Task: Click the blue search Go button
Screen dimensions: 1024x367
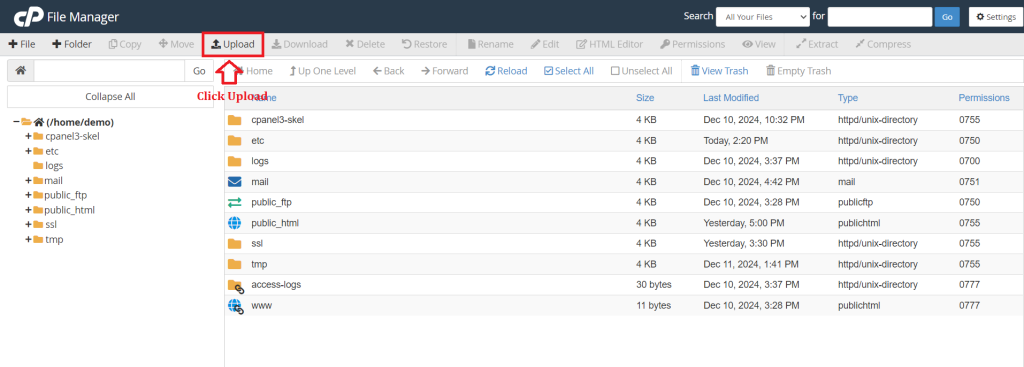Action: 947,17
